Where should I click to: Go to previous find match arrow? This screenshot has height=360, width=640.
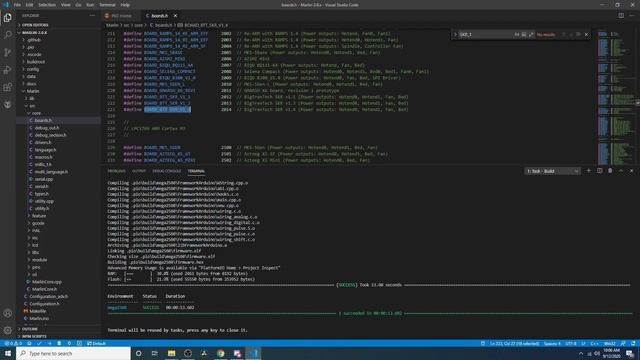pos(564,35)
